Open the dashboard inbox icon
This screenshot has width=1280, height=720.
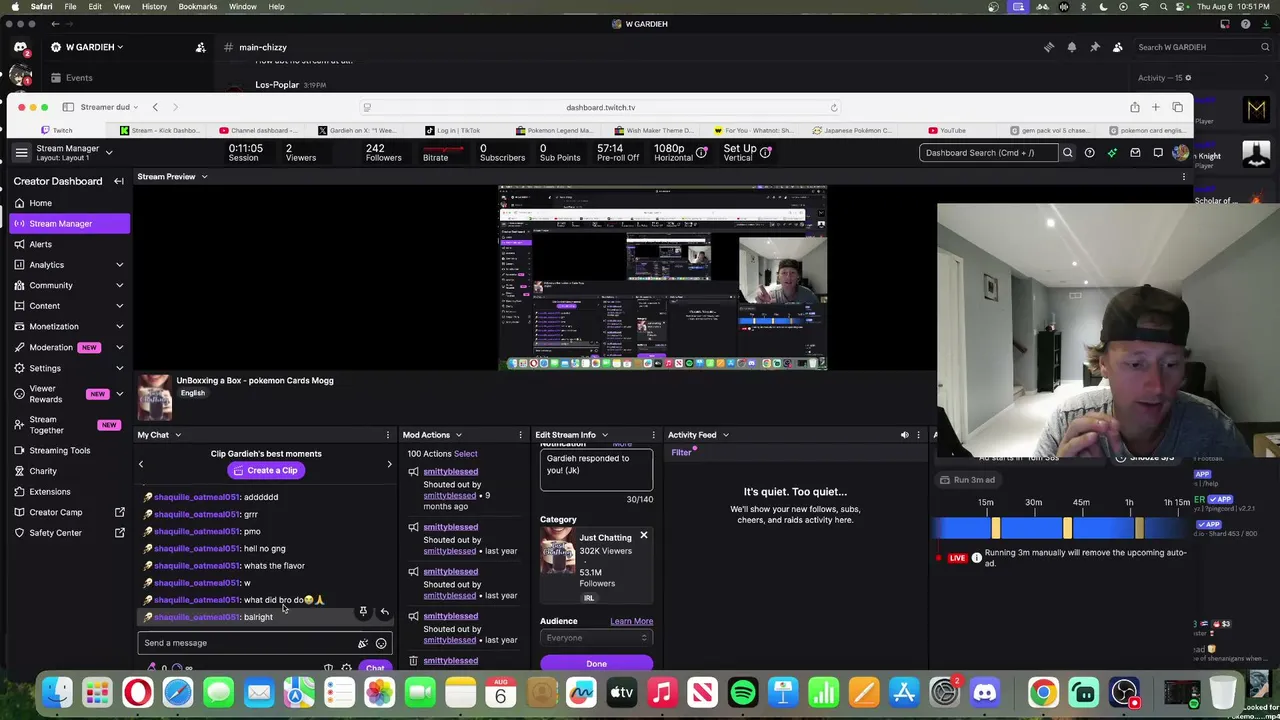tap(1135, 153)
